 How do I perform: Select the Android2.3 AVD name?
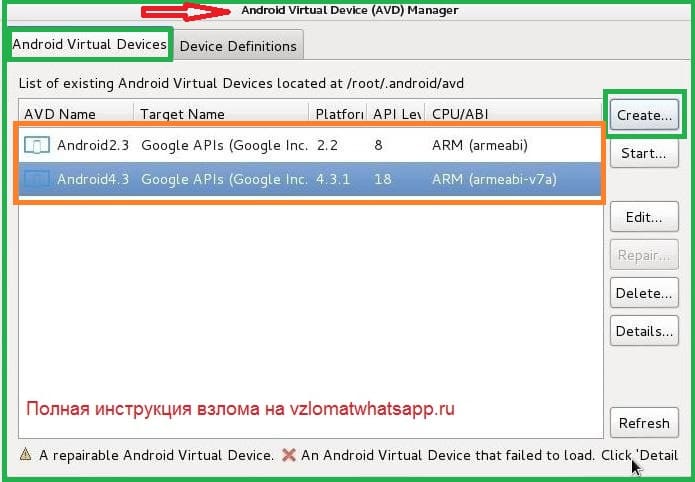[x=93, y=145]
